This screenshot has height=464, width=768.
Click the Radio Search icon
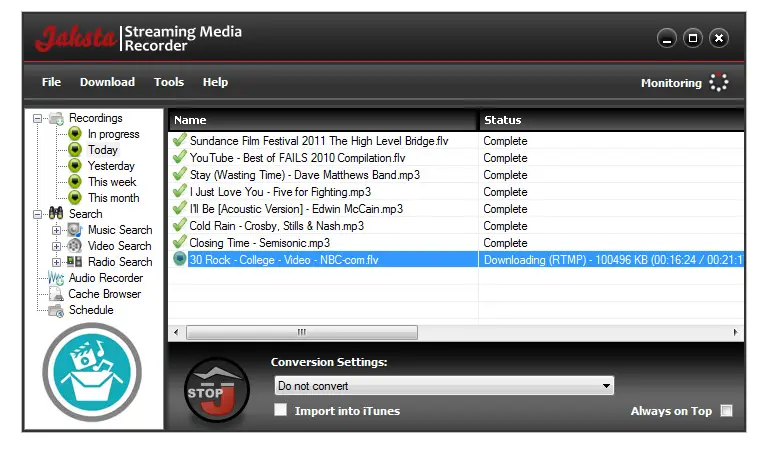(x=74, y=262)
